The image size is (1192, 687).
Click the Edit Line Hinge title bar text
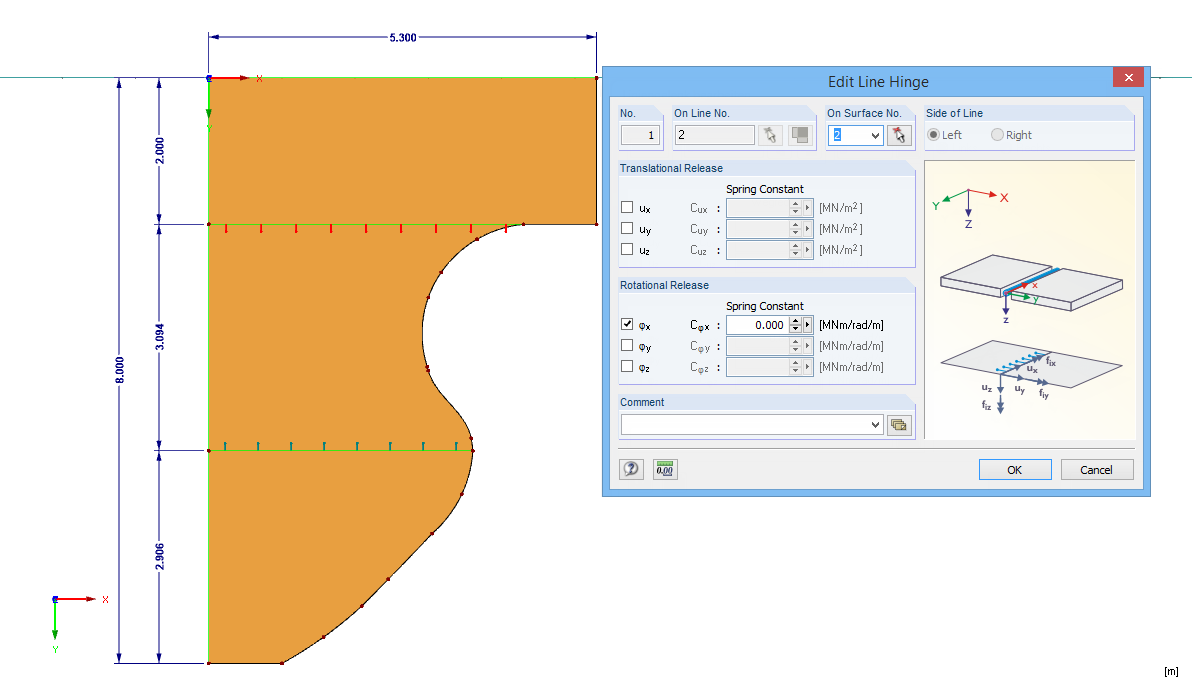coord(878,81)
